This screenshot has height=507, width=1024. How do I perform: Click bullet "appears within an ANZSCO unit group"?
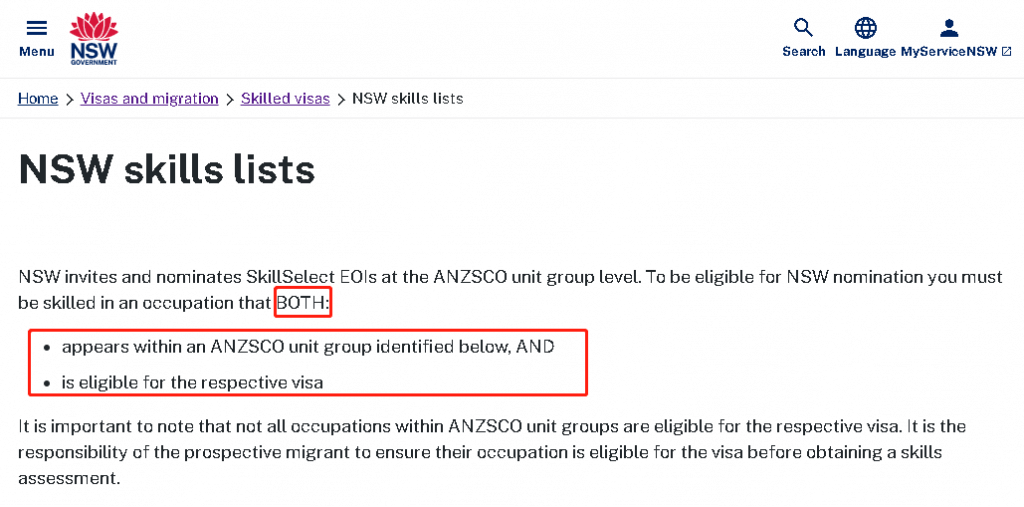(x=308, y=347)
